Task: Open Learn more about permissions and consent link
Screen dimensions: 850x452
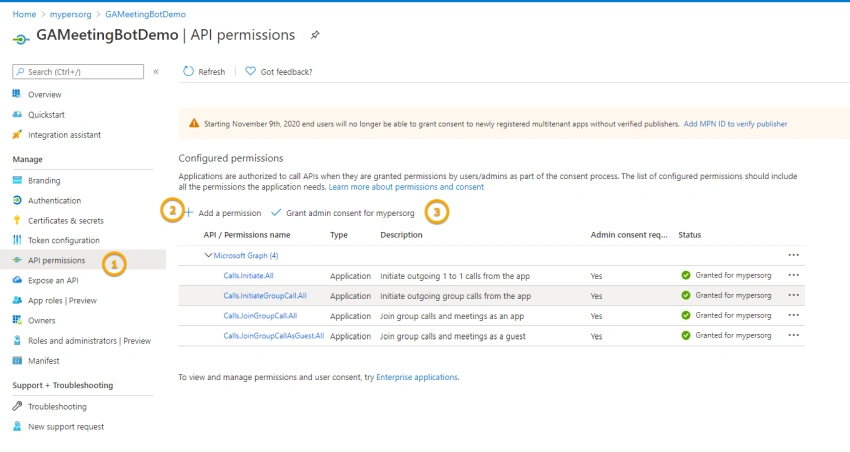Action: [x=406, y=187]
